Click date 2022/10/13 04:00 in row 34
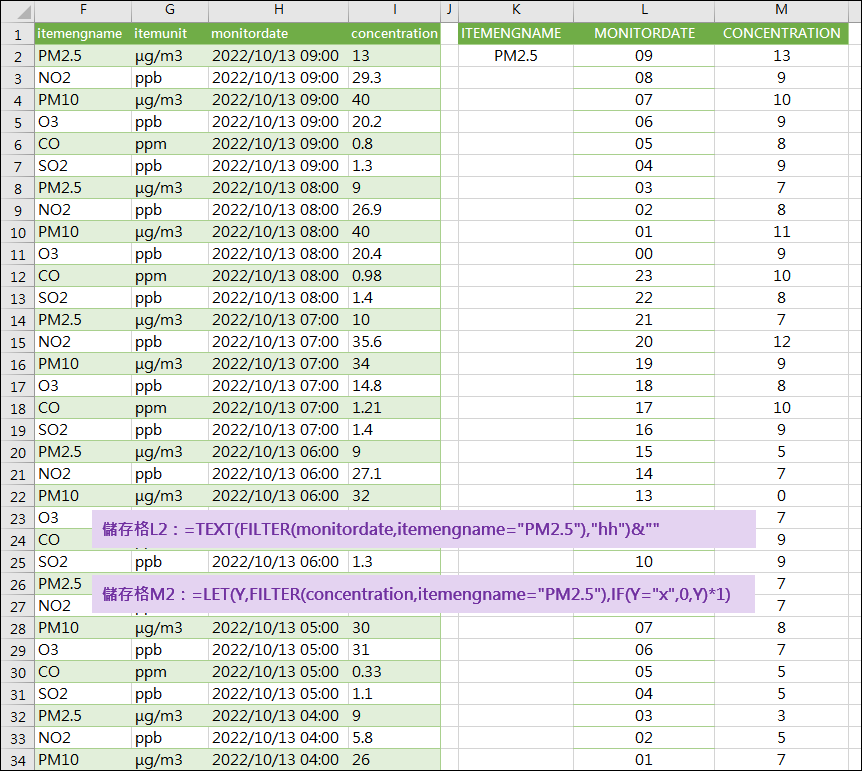 point(279,759)
